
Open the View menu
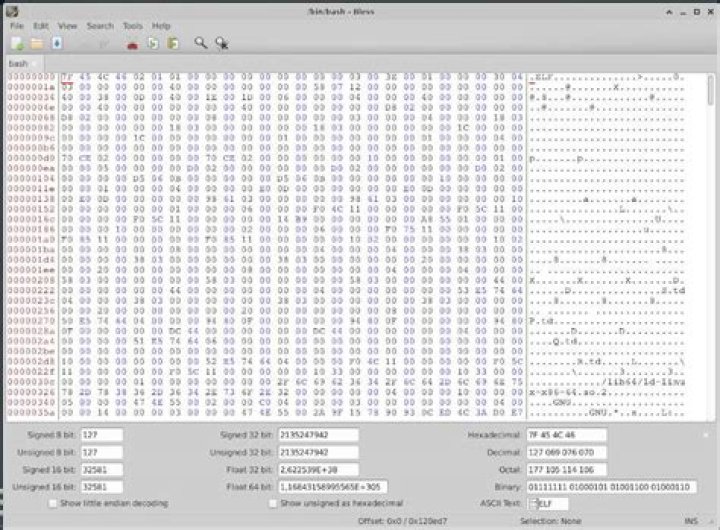click(x=68, y=26)
